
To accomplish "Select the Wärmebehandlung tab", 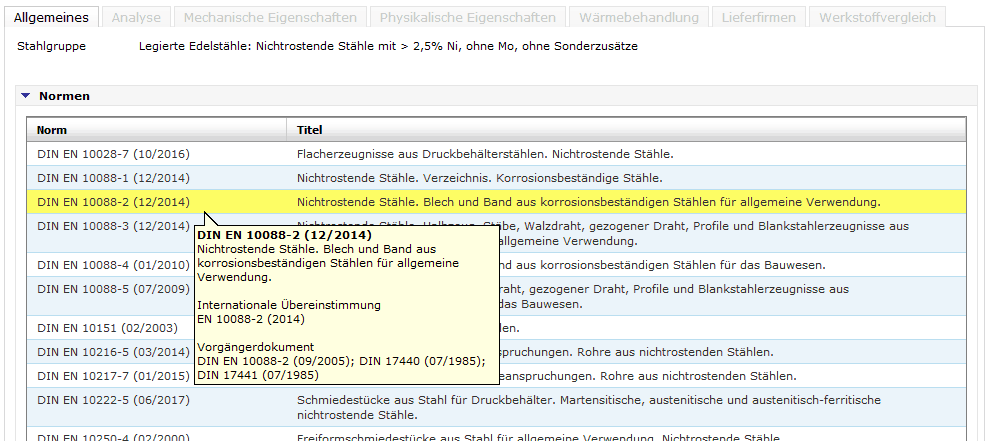I will click(627, 18).
